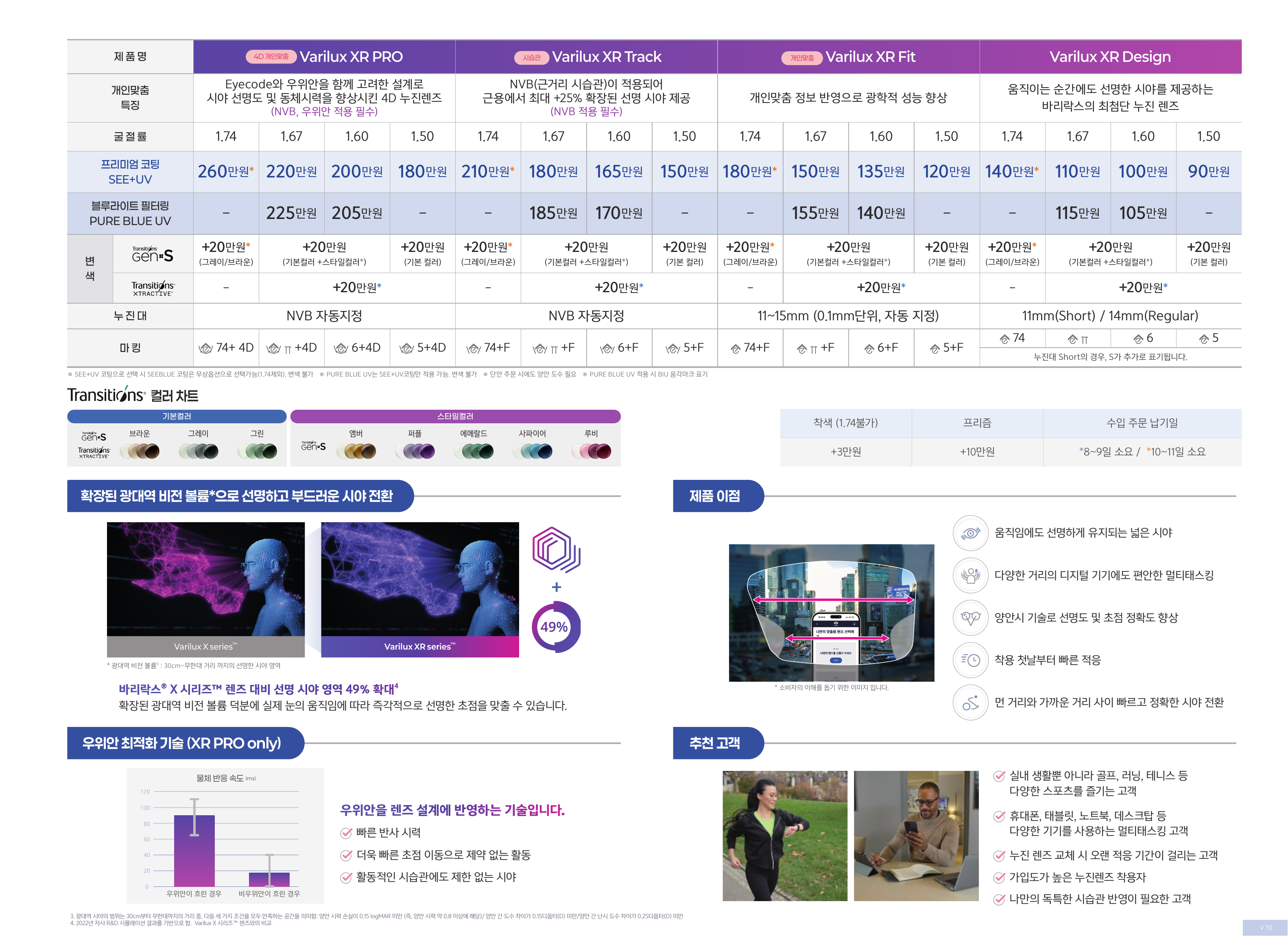Click the 260만원 price cell

click(226, 172)
